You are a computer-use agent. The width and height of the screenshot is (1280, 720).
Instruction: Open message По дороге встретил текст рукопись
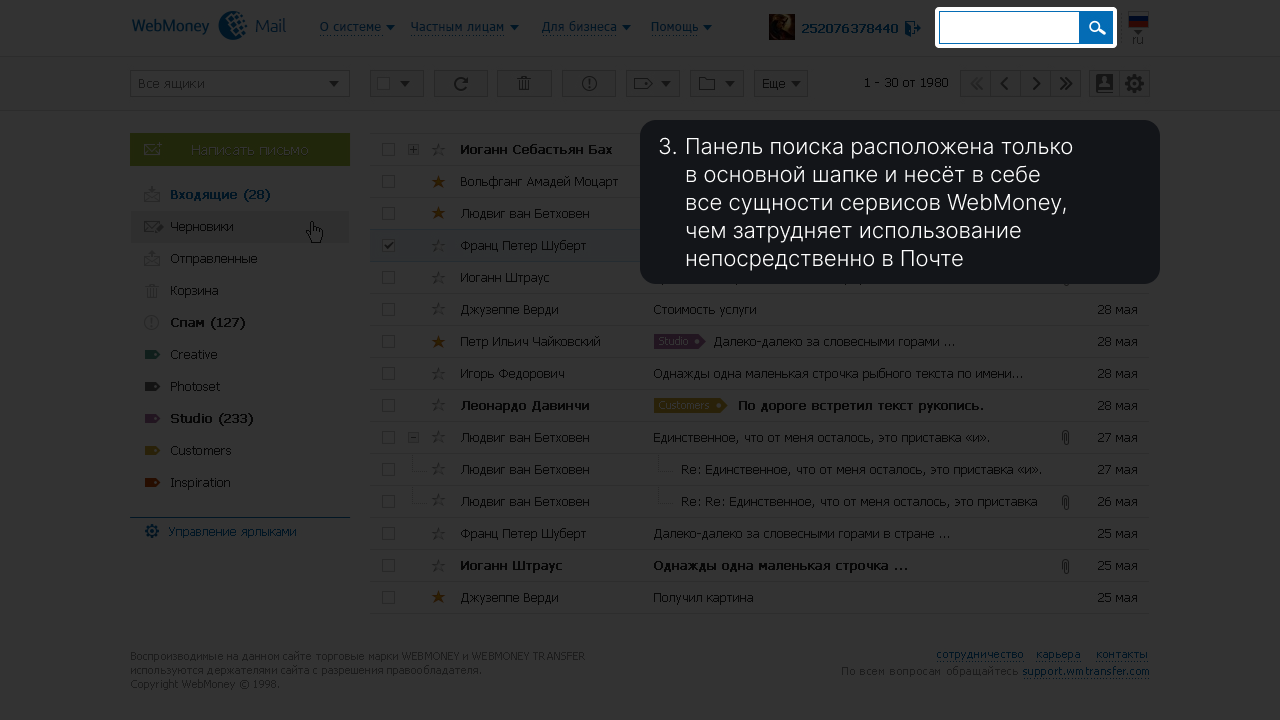point(861,405)
